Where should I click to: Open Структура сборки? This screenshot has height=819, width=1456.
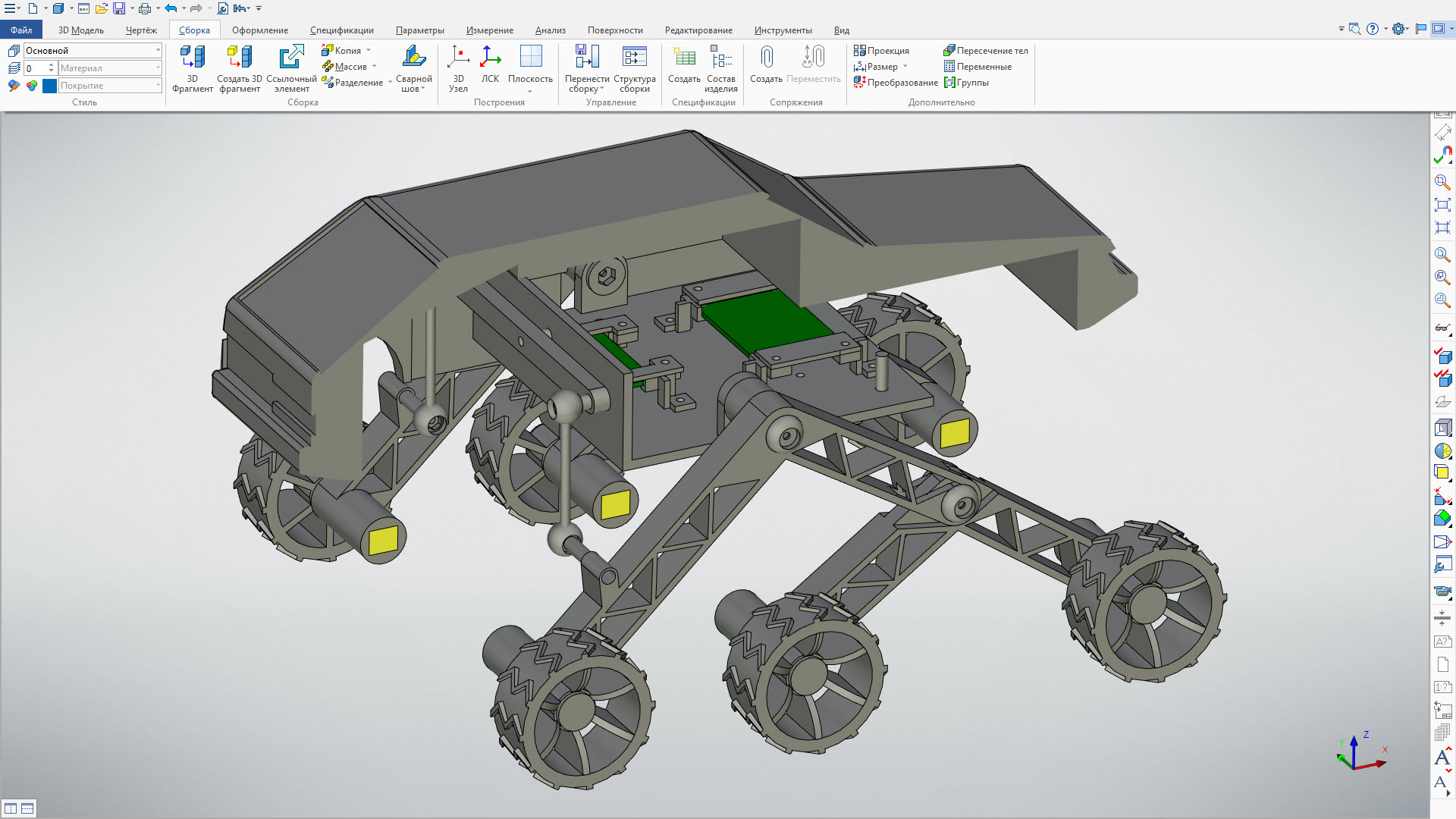pos(635,68)
